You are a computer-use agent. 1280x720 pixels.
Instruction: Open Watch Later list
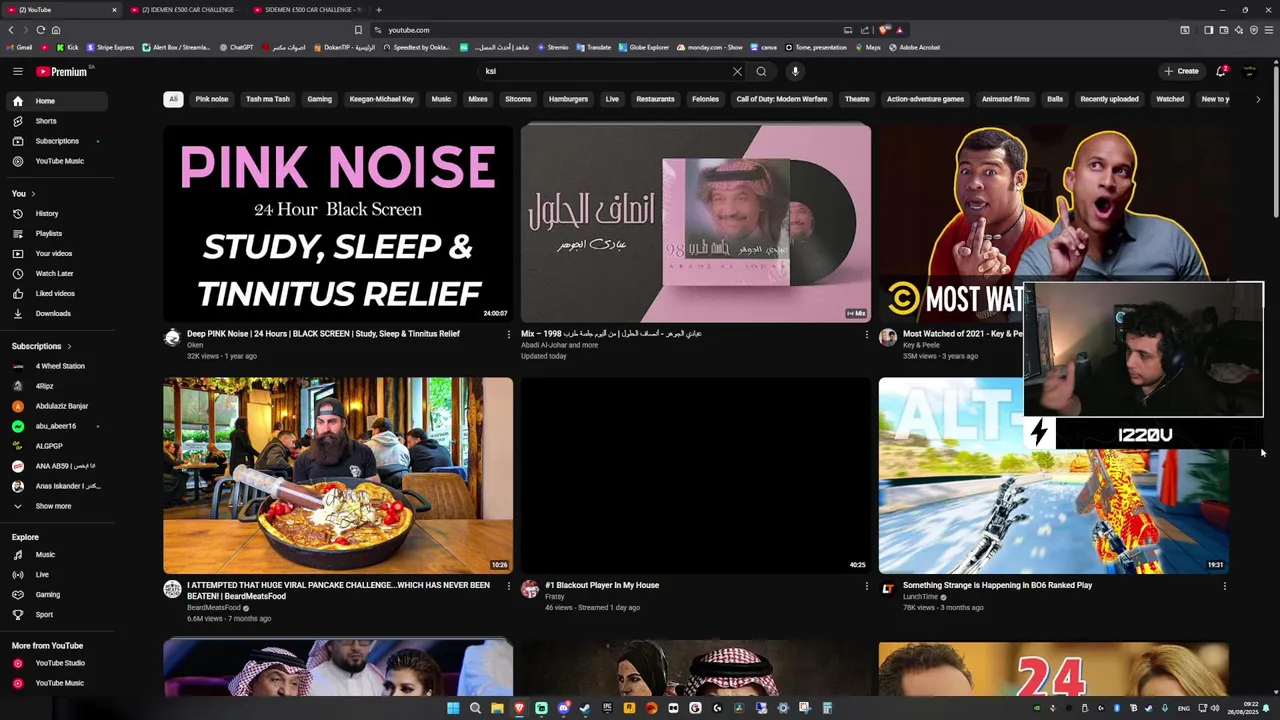click(56, 273)
